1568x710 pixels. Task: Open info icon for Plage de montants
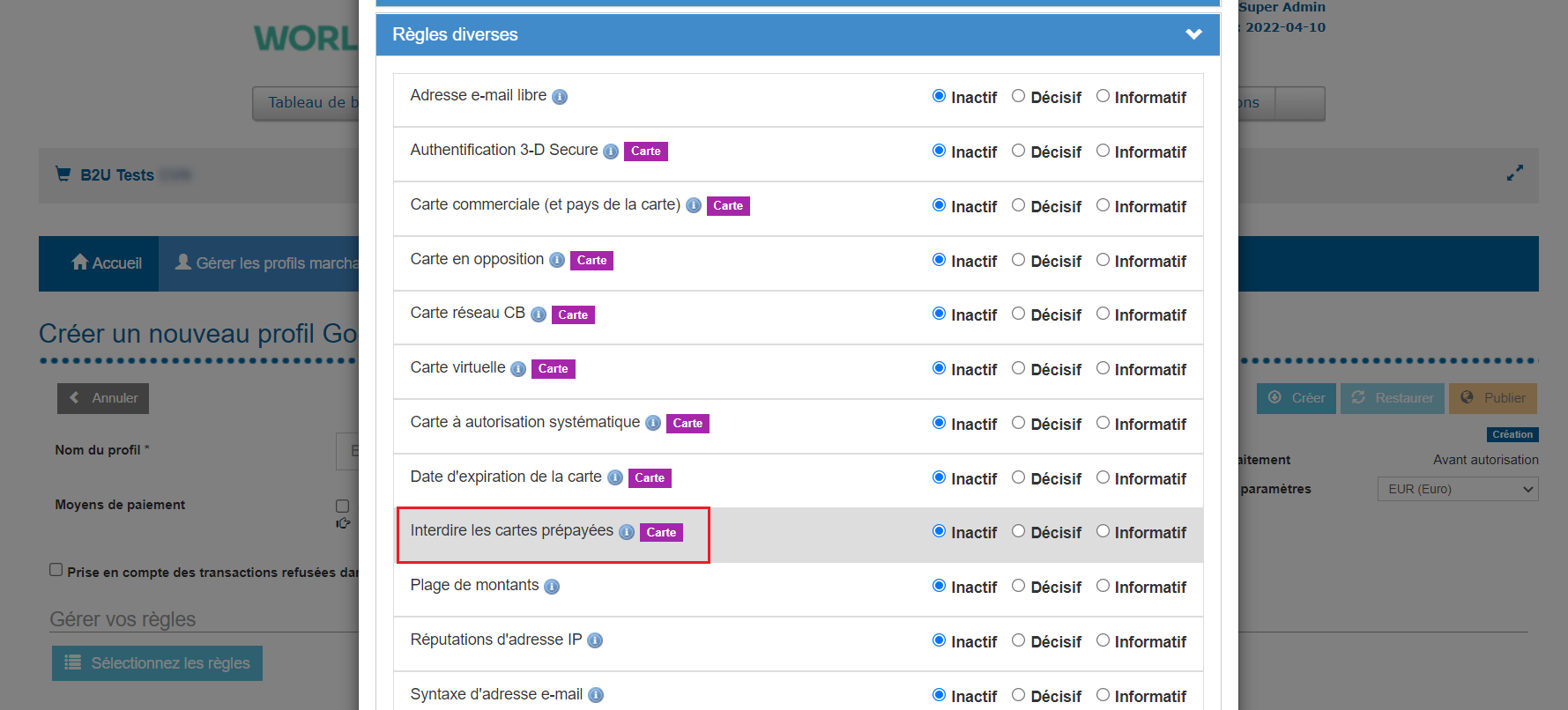click(552, 587)
